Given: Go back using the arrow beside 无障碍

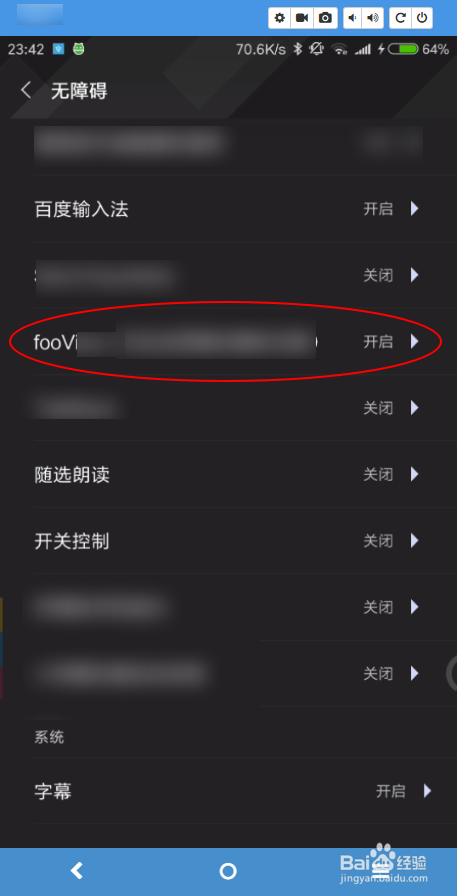Looking at the screenshot, I should tap(26, 90).
